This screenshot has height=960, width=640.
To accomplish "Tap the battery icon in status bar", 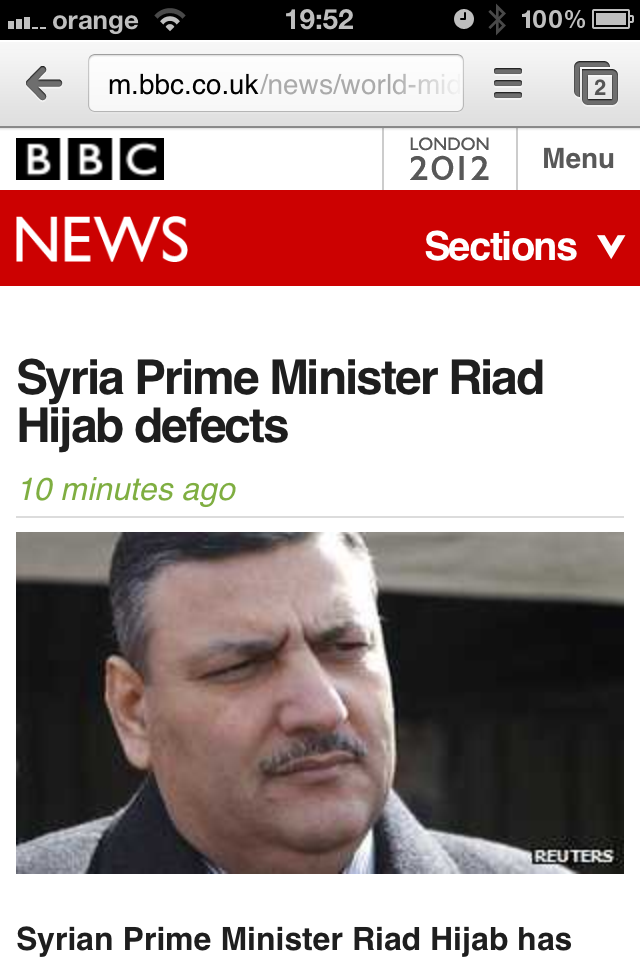I will tap(612, 20).
